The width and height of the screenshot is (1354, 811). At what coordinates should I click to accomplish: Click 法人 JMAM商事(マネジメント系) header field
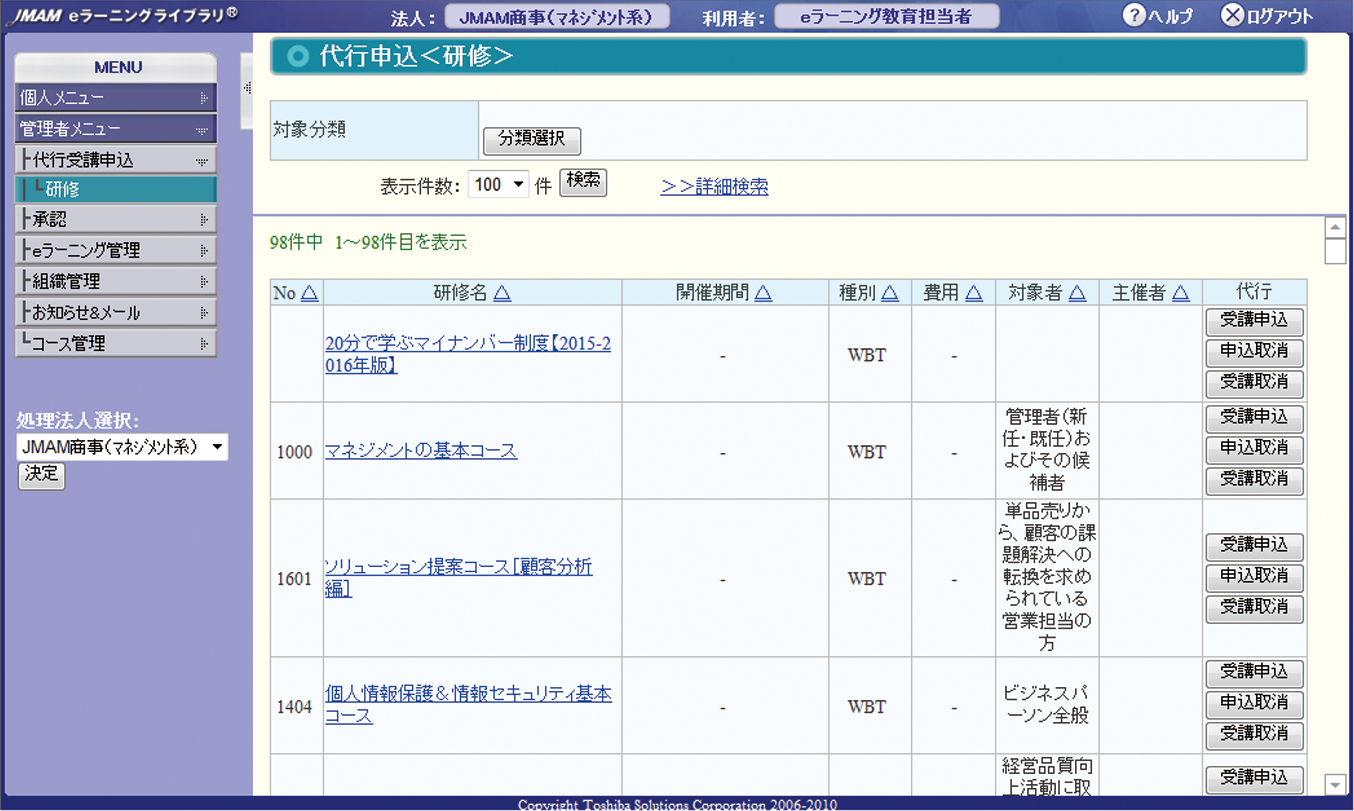(557, 16)
